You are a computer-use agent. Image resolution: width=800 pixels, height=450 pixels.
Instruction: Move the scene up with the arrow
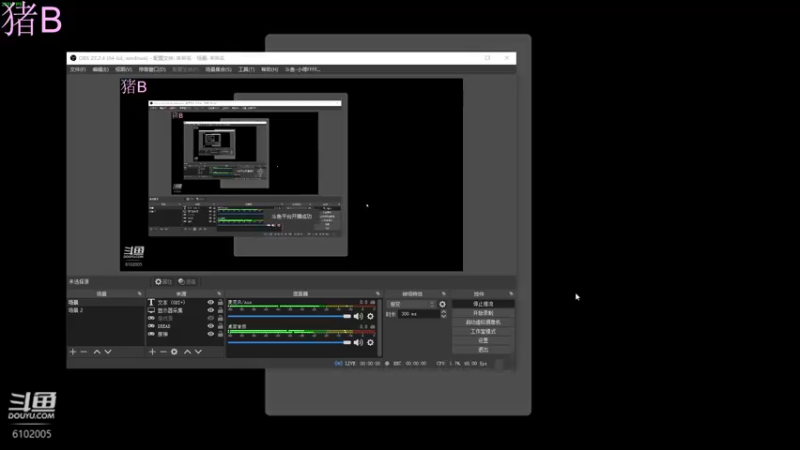(x=97, y=352)
